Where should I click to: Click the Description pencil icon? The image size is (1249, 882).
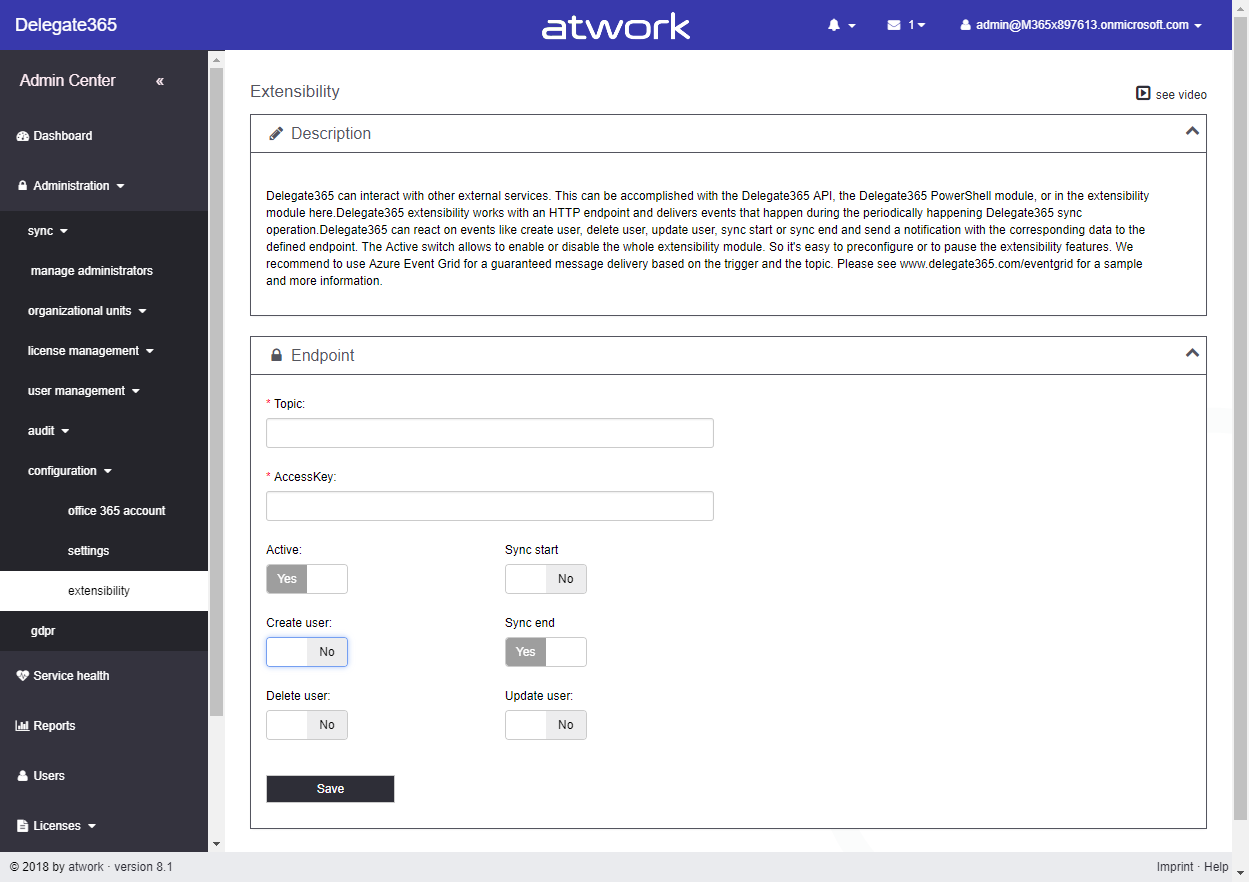(x=276, y=134)
